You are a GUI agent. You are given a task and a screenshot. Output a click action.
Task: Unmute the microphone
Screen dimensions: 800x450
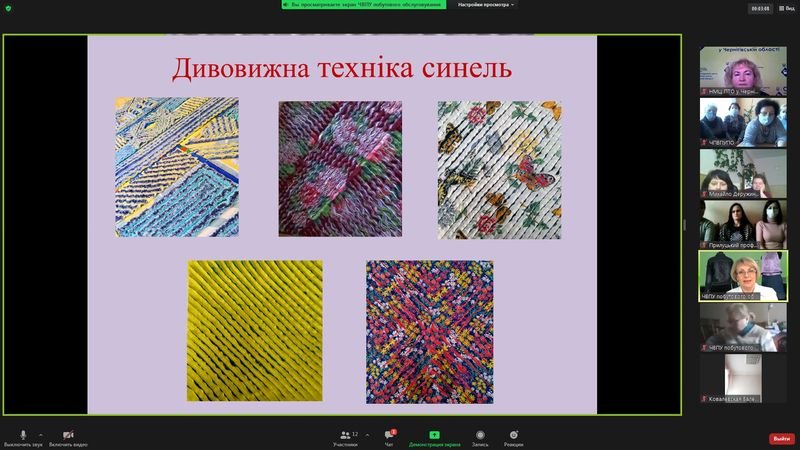point(22,435)
